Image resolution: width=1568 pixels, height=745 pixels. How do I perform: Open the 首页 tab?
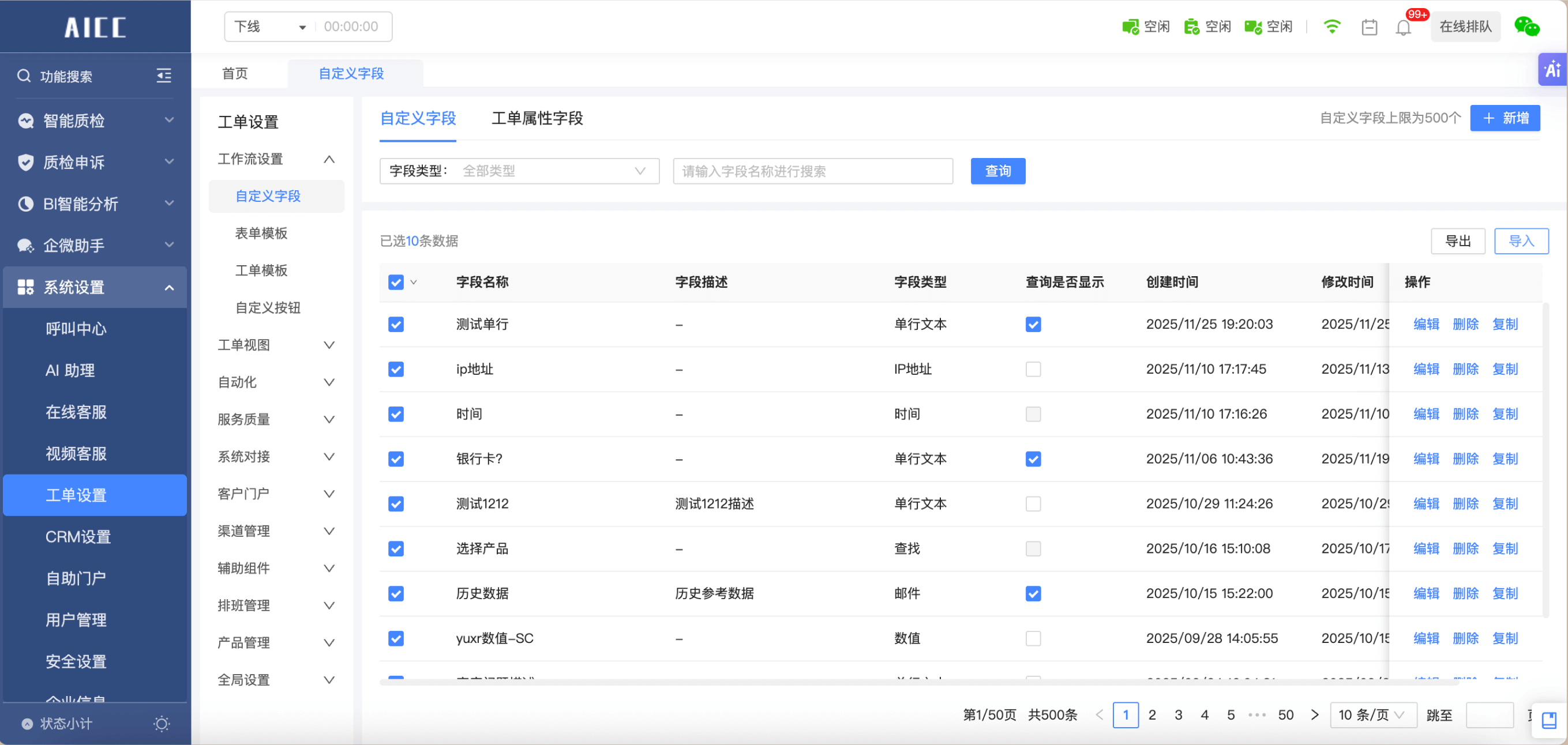tap(235, 74)
